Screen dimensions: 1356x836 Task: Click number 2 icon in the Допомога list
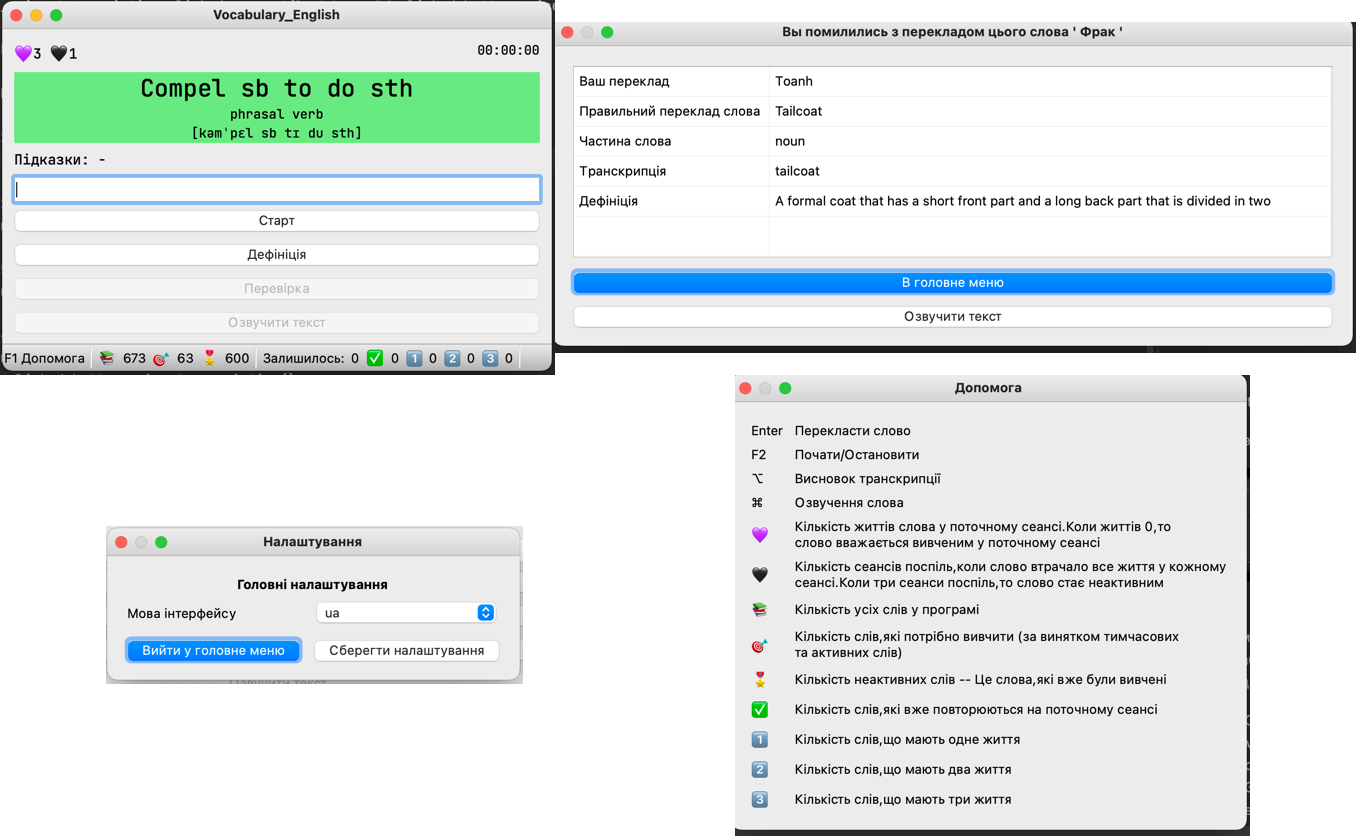click(759, 770)
